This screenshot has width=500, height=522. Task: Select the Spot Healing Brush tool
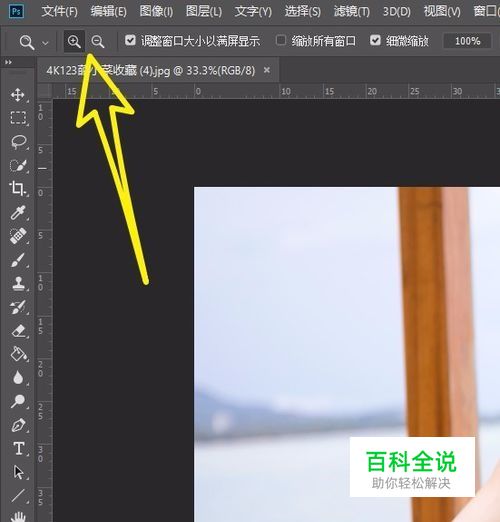coord(18,236)
